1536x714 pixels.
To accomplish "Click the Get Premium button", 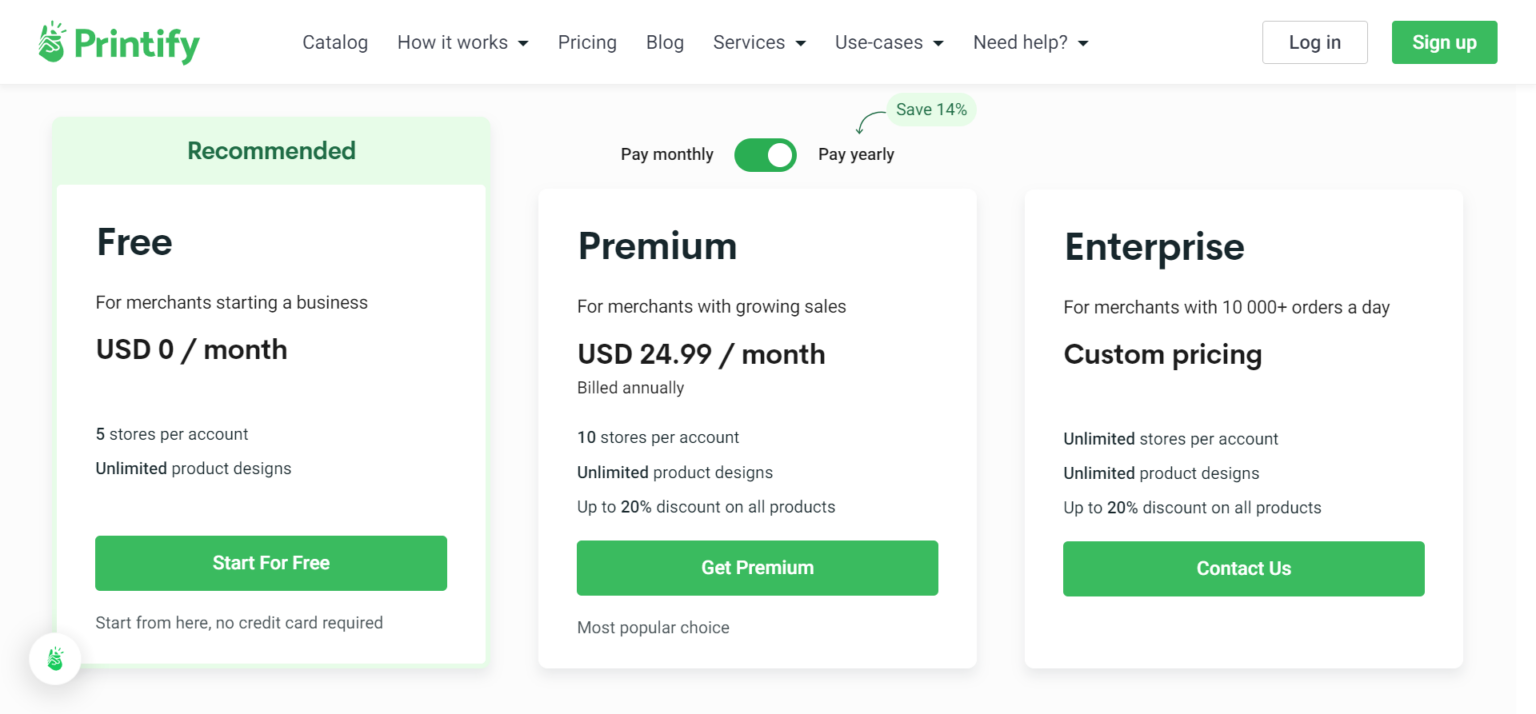I will (x=757, y=568).
